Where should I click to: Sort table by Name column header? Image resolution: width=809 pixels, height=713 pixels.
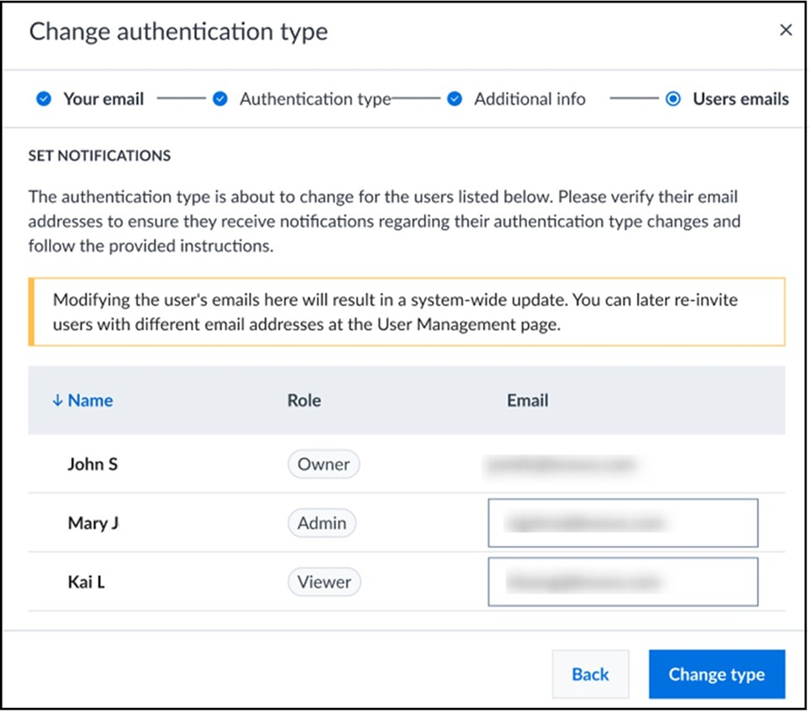point(90,400)
